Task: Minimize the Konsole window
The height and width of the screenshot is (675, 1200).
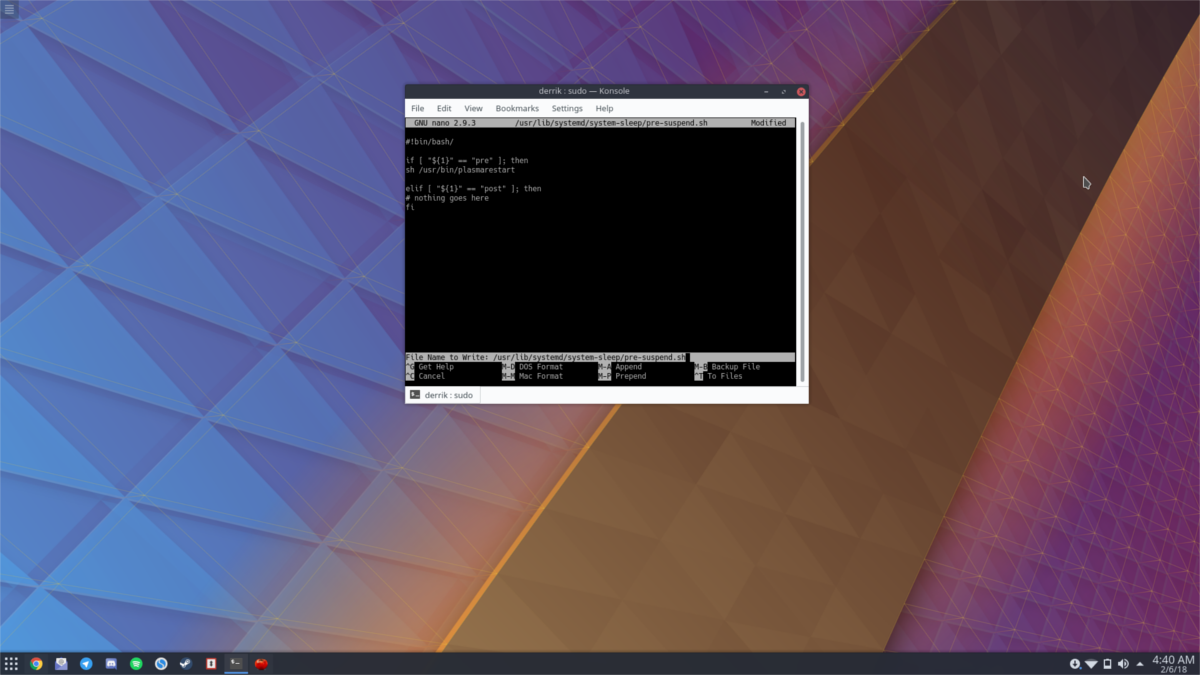Action: [x=765, y=91]
